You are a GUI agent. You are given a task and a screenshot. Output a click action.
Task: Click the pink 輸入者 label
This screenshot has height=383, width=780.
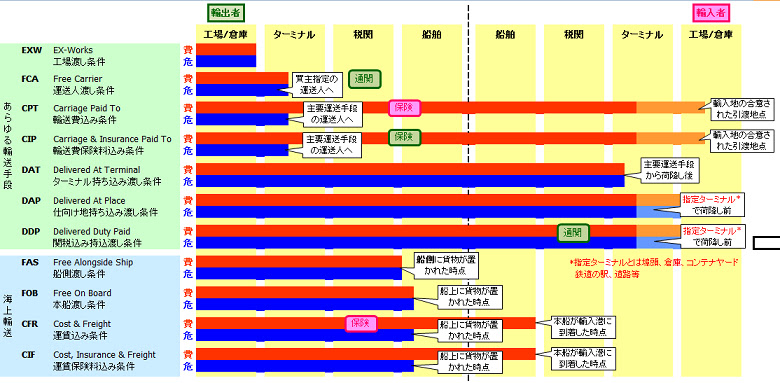coord(711,13)
